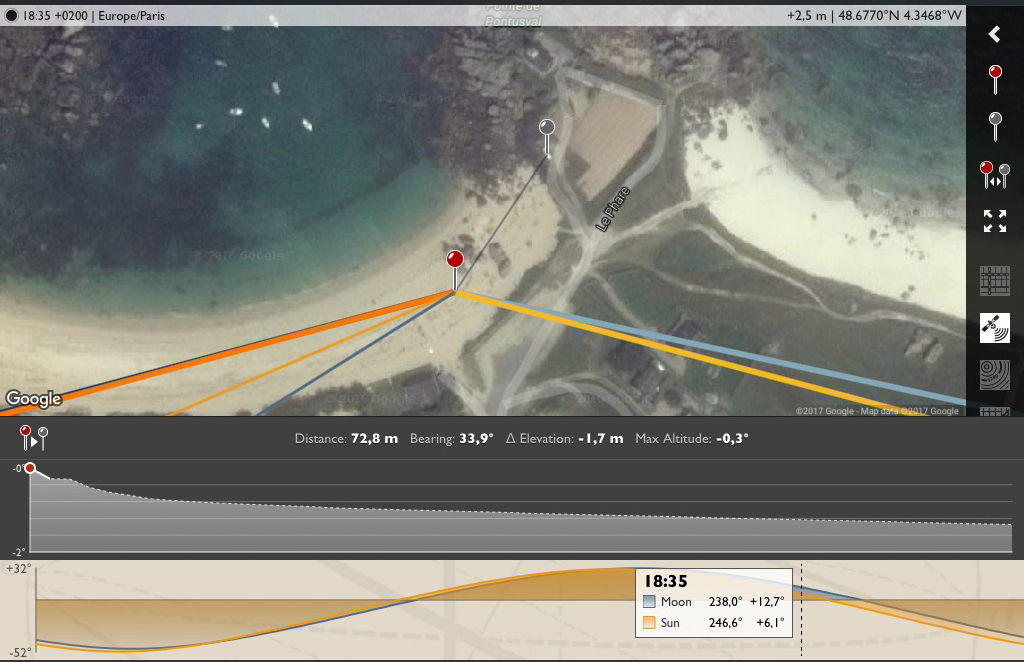Select the grey secondary pin tool
Screen dimensions: 1024x662
(x=995, y=127)
